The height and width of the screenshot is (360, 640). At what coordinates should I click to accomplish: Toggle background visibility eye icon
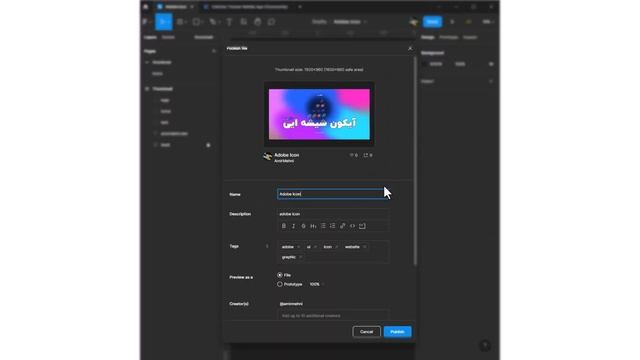tap(491, 64)
